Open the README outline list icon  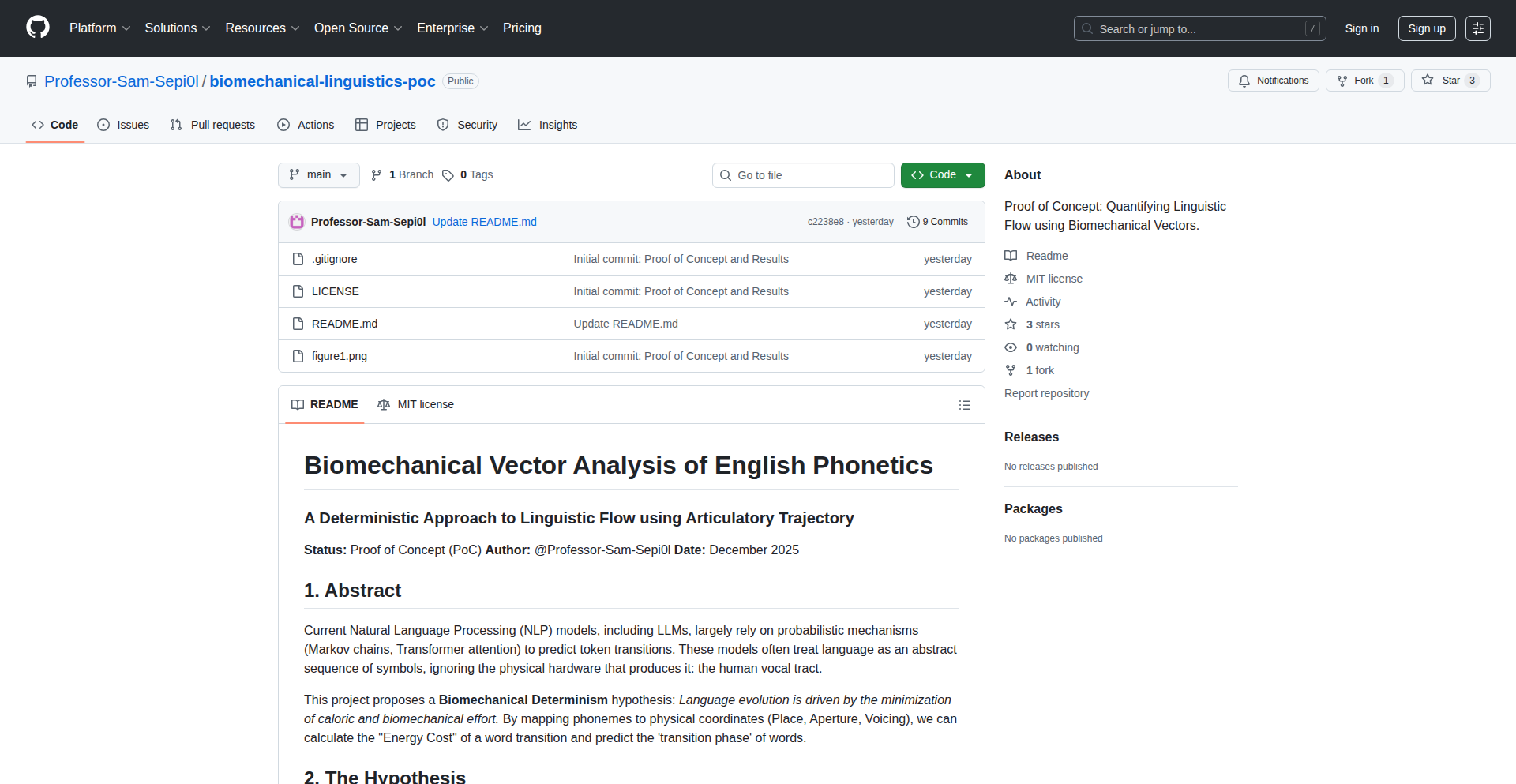(x=964, y=405)
